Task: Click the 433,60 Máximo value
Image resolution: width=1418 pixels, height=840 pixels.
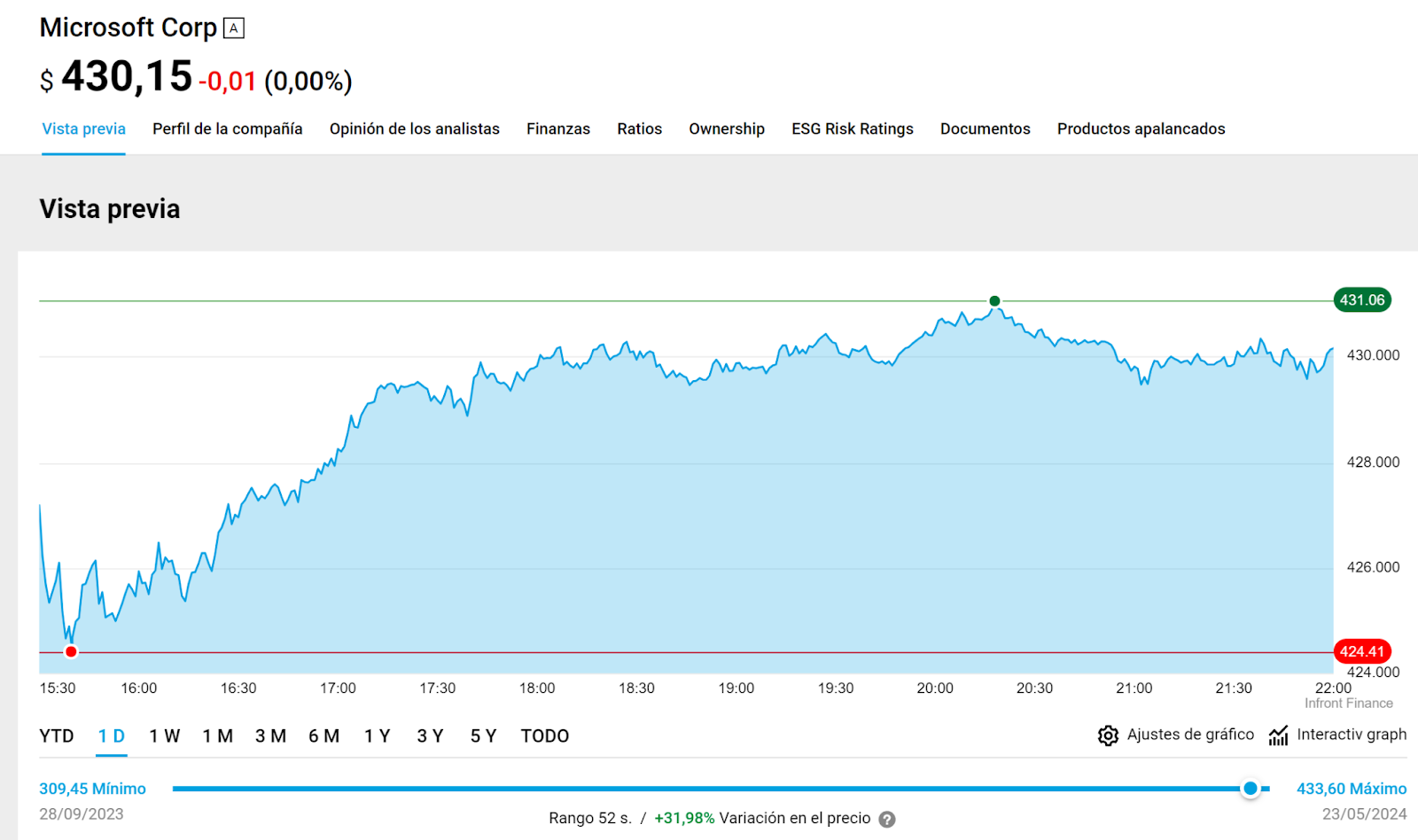Action: pyautogui.click(x=1352, y=789)
